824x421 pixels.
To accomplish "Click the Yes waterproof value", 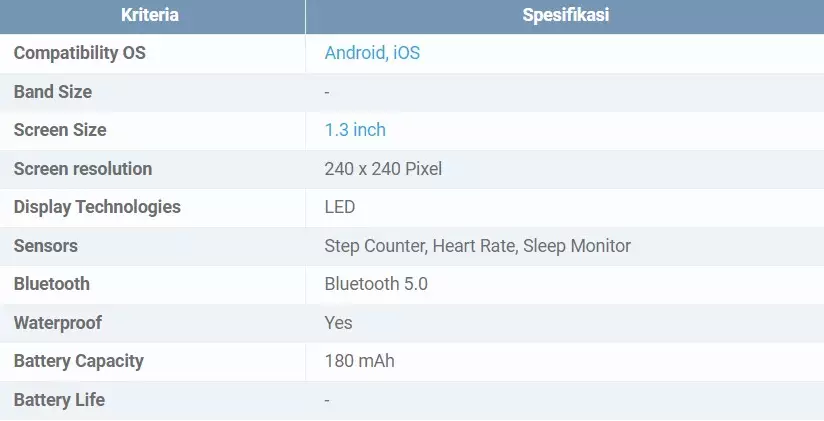I will [339, 323].
